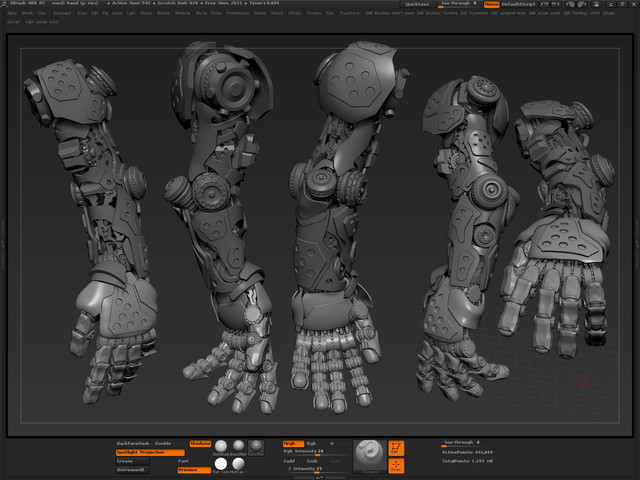The height and width of the screenshot is (480, 640).
Task: Turn on BackFaceMask
Action: tap(132, 443)
